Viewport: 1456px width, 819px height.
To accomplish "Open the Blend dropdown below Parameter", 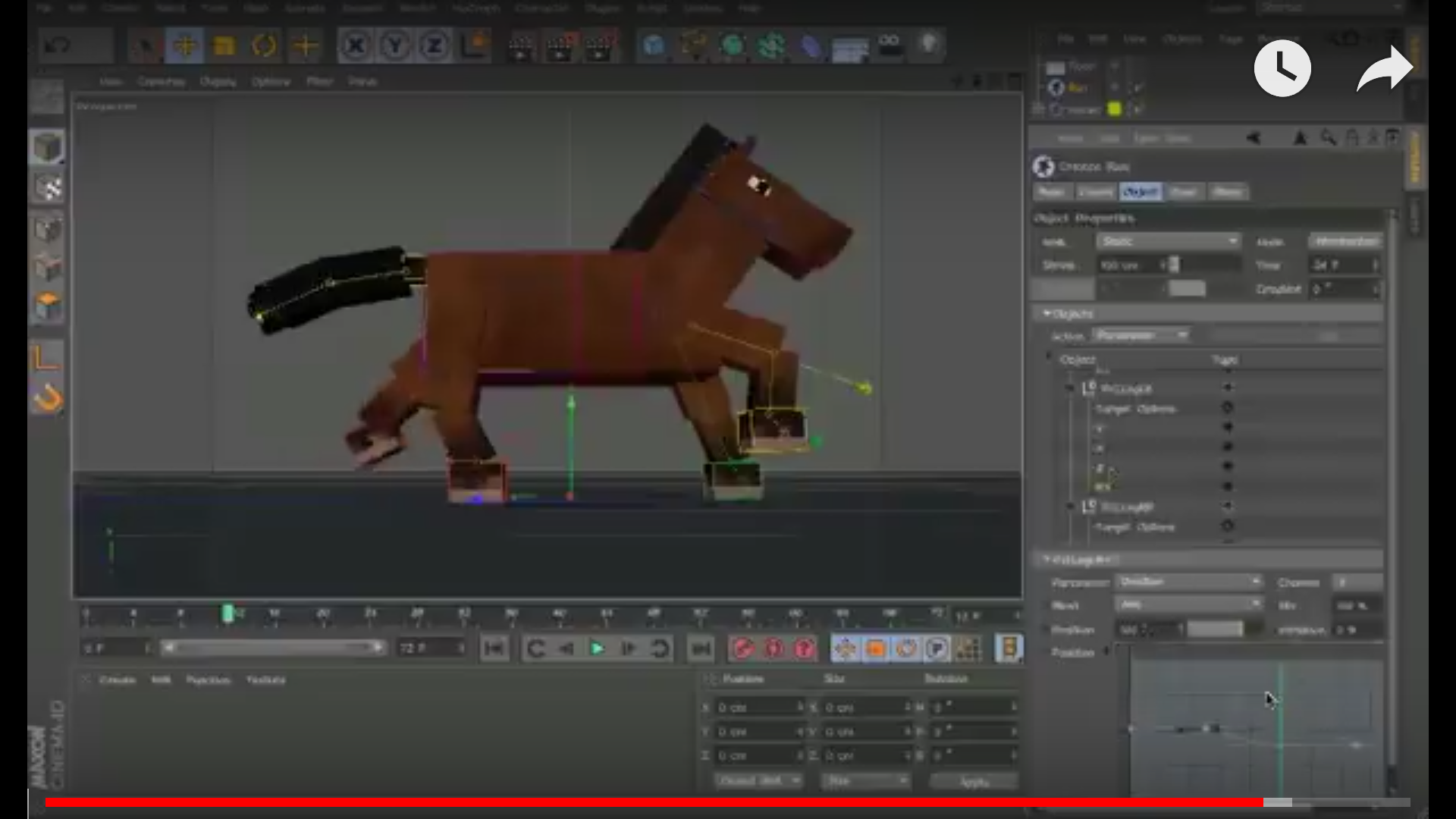I will point(1188,604).
